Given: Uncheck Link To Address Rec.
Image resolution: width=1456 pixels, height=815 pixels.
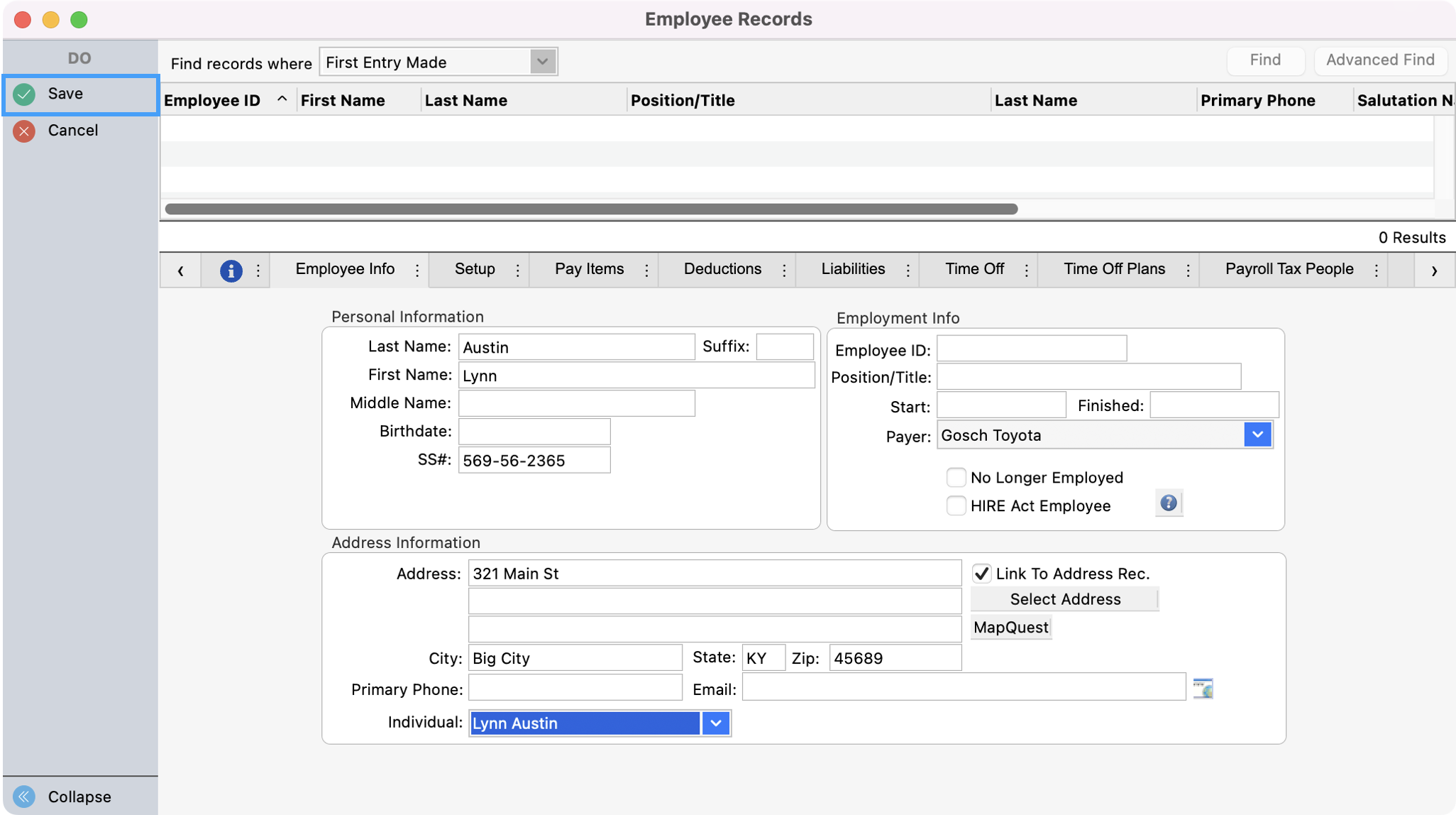Looking at the screenshot, I should coord(981,574).
